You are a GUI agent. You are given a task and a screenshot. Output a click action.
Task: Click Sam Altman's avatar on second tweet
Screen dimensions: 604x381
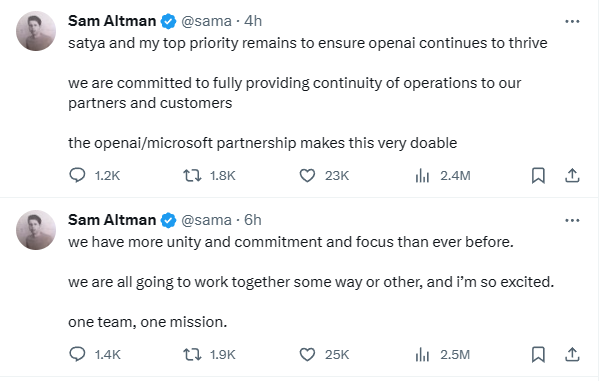[x=36, y=230]
